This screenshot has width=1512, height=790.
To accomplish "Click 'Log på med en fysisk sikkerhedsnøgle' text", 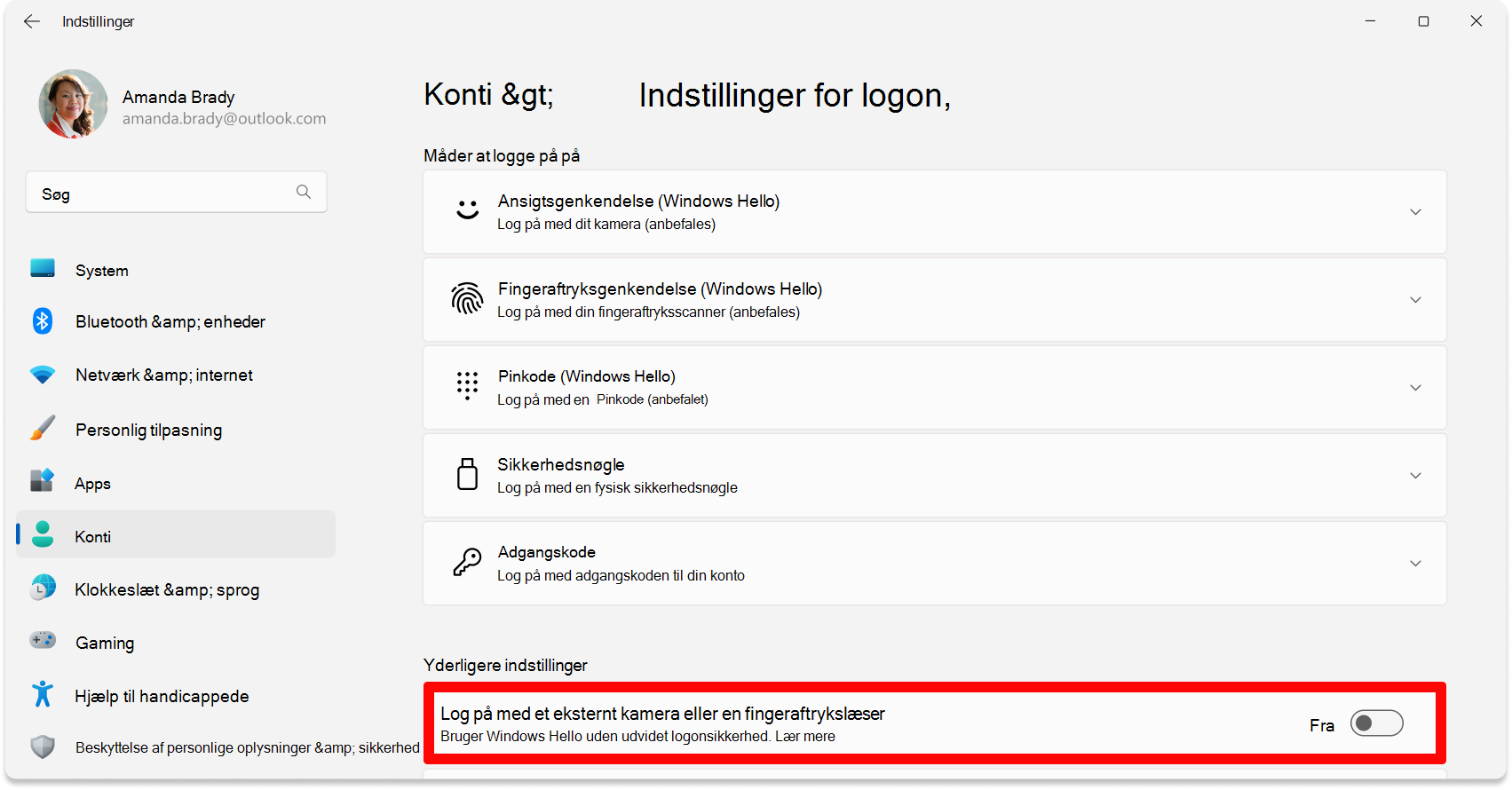I will coord(617,488).
